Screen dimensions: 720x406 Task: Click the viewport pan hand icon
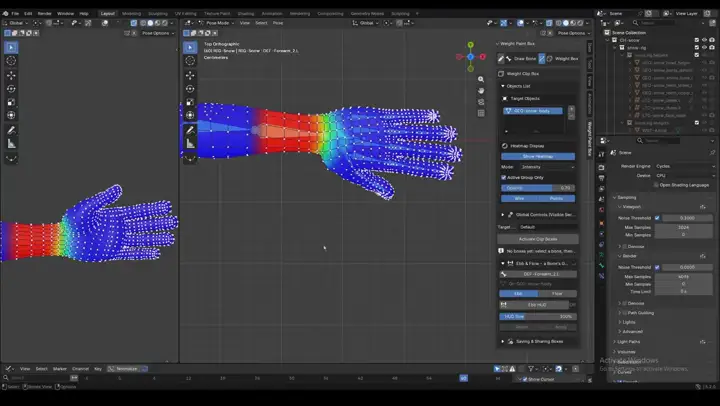coord(481,90)
